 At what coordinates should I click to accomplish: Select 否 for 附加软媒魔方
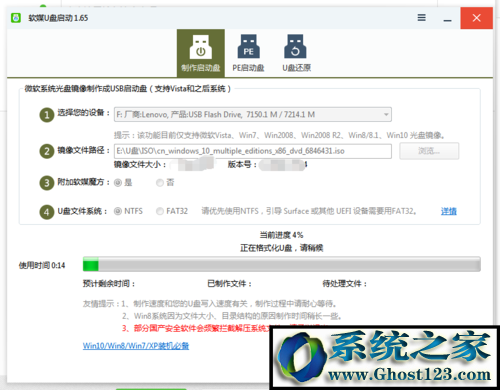tap(165, 183)
